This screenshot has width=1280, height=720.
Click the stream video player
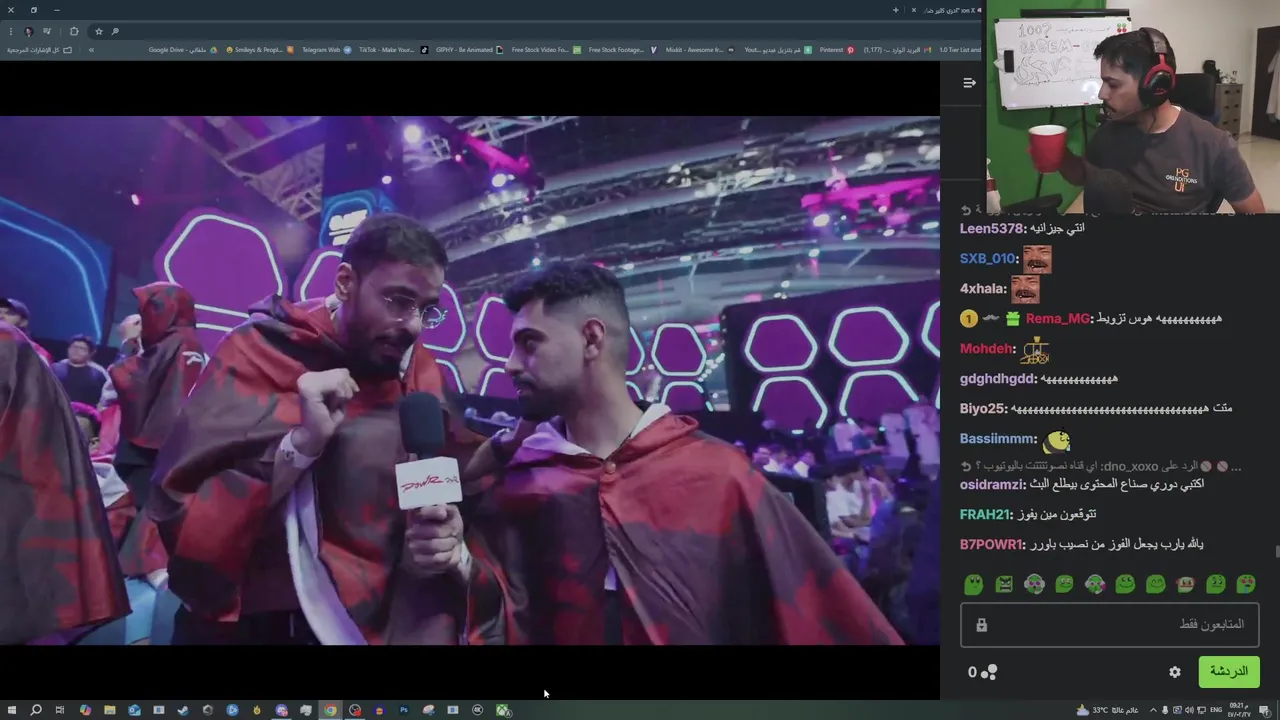pyautogui.click(x=470, y=380)
